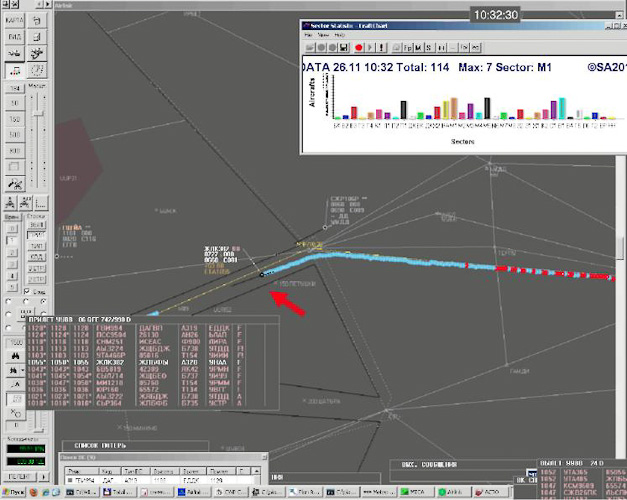Click the arrow button right of ПЕЛЕНГ
Screen dimensions: 627x500
[43, 476]
